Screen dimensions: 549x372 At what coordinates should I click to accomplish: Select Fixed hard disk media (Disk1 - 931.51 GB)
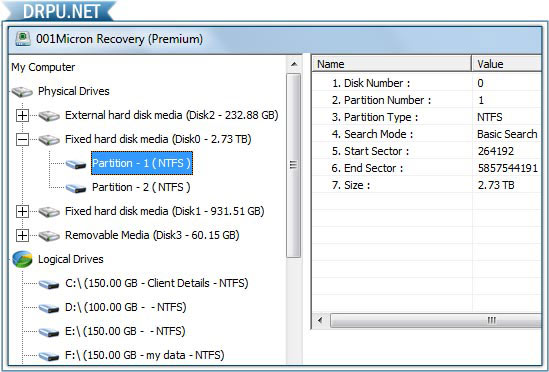165,211
